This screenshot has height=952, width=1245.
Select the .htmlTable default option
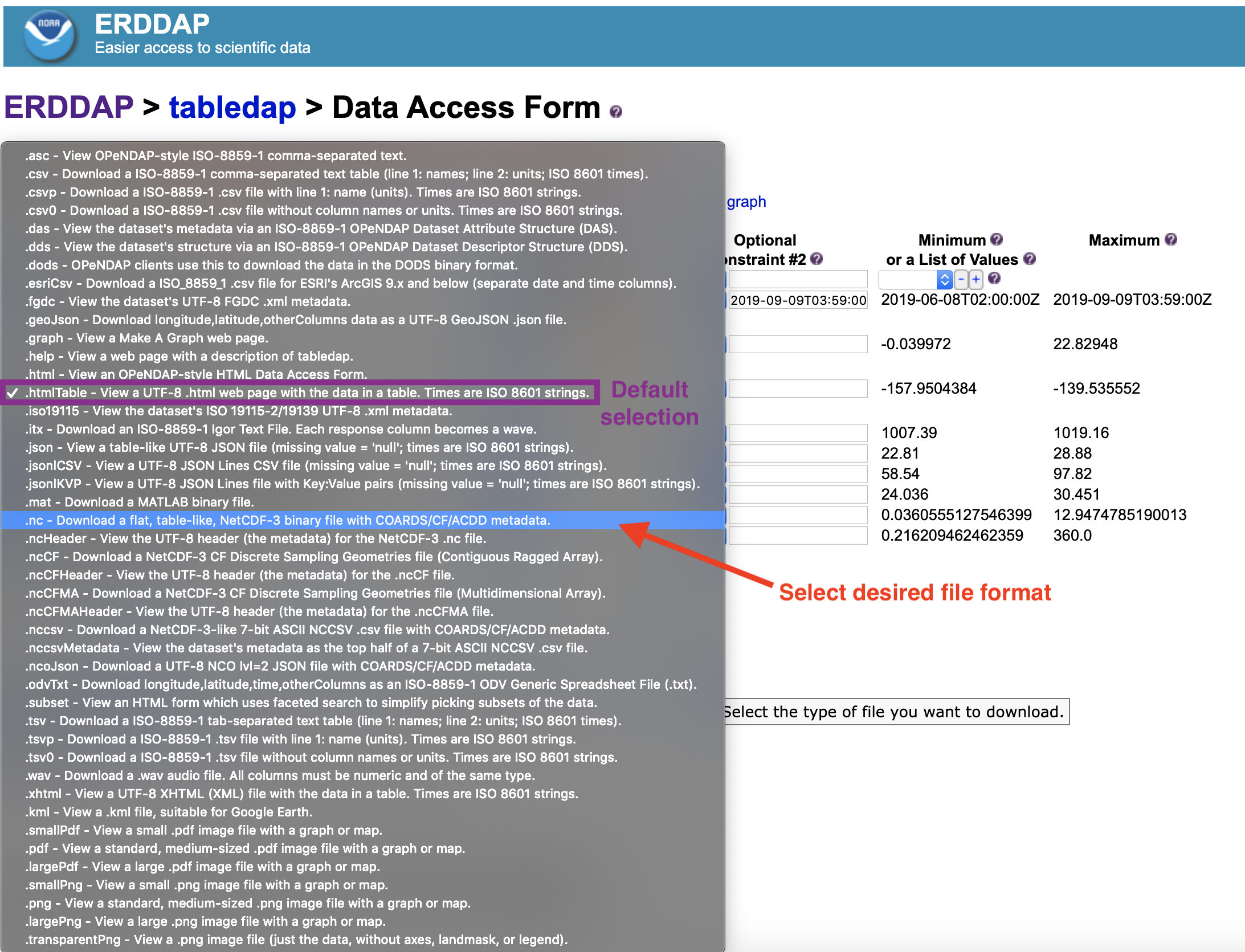pyautogui.click(x=362, y=393)
